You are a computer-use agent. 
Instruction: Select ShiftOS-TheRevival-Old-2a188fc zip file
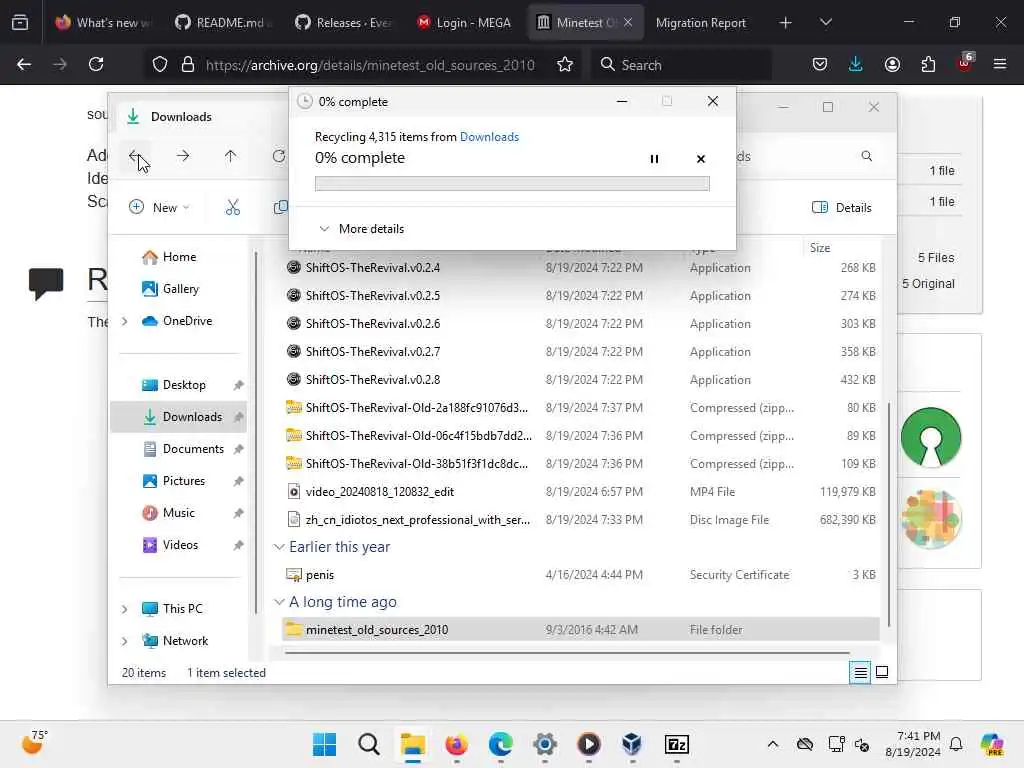581,408
